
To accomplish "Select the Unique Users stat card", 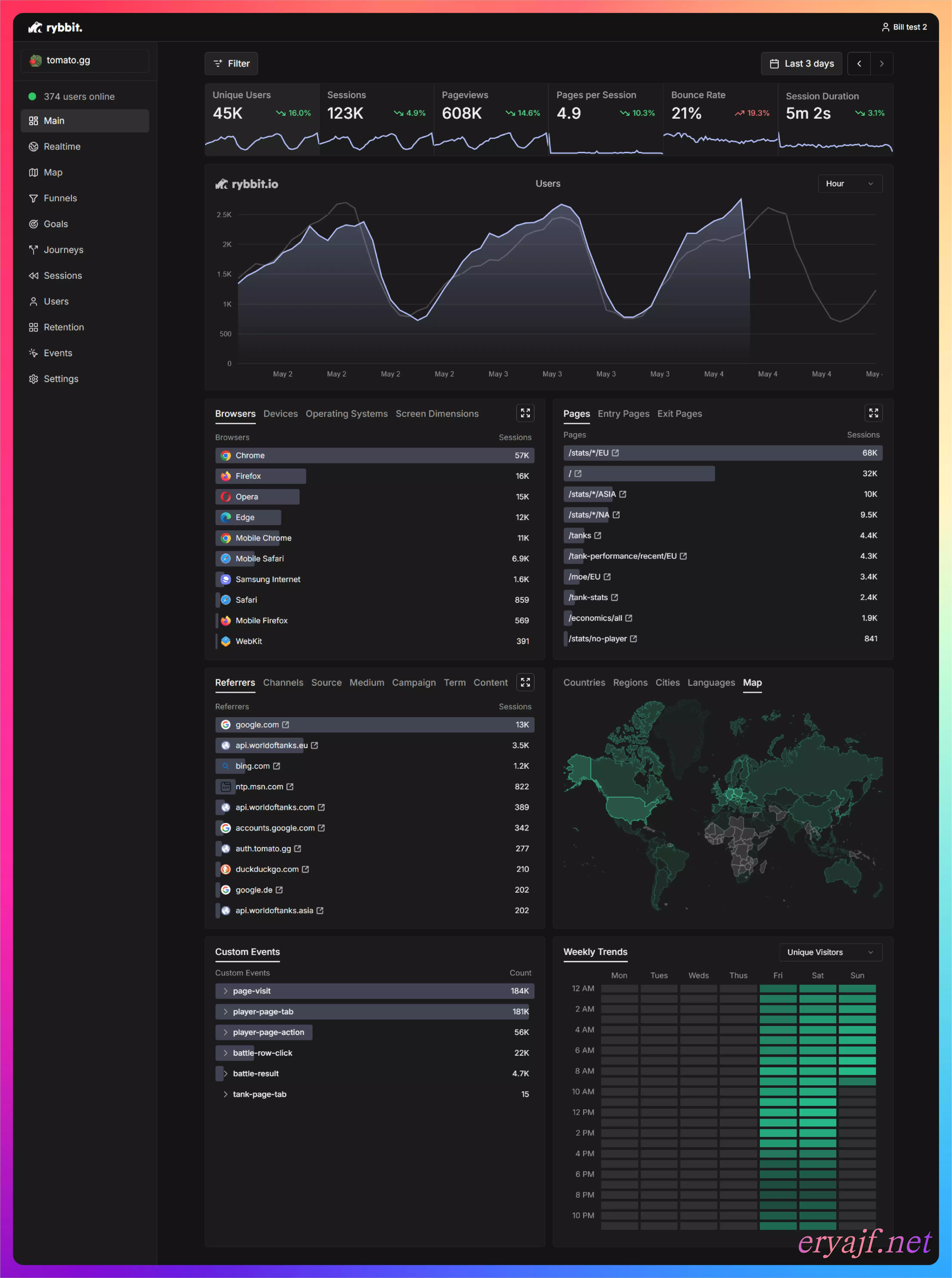I will pos(262,119).
